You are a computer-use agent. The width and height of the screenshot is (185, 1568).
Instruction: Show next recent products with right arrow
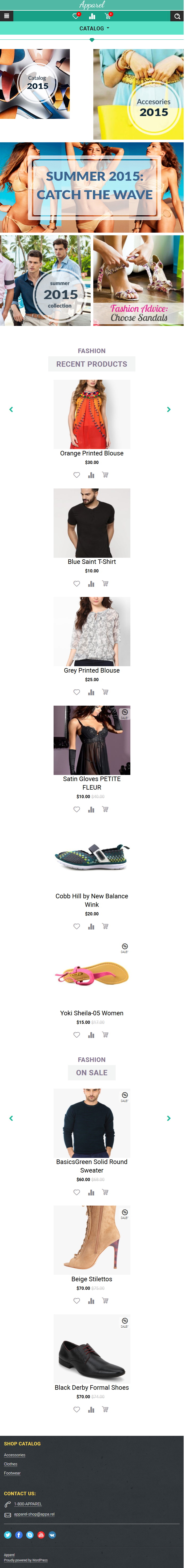[x=168, y=410]
